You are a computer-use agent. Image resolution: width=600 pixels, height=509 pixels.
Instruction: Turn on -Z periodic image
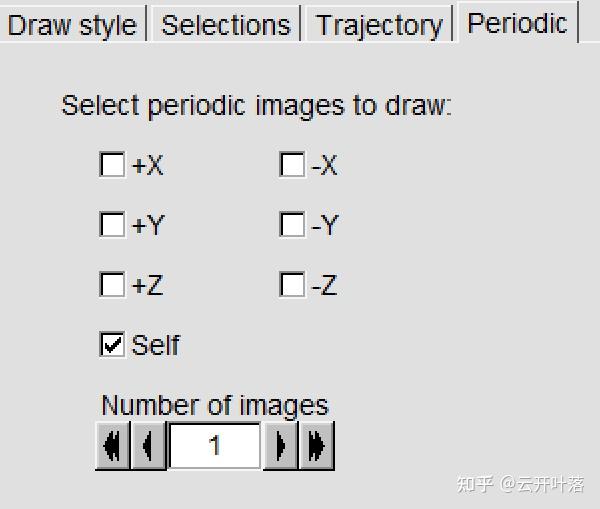point(292,285)
